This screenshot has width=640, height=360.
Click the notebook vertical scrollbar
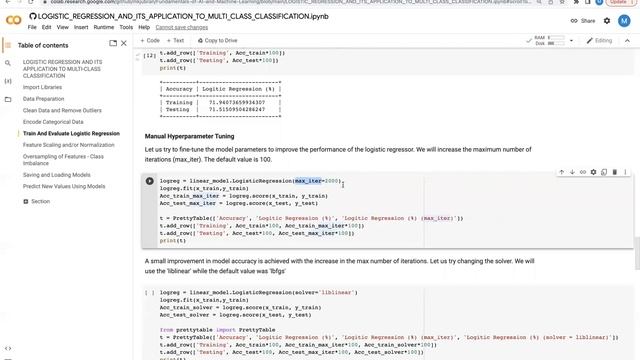[x=637, y=253]
